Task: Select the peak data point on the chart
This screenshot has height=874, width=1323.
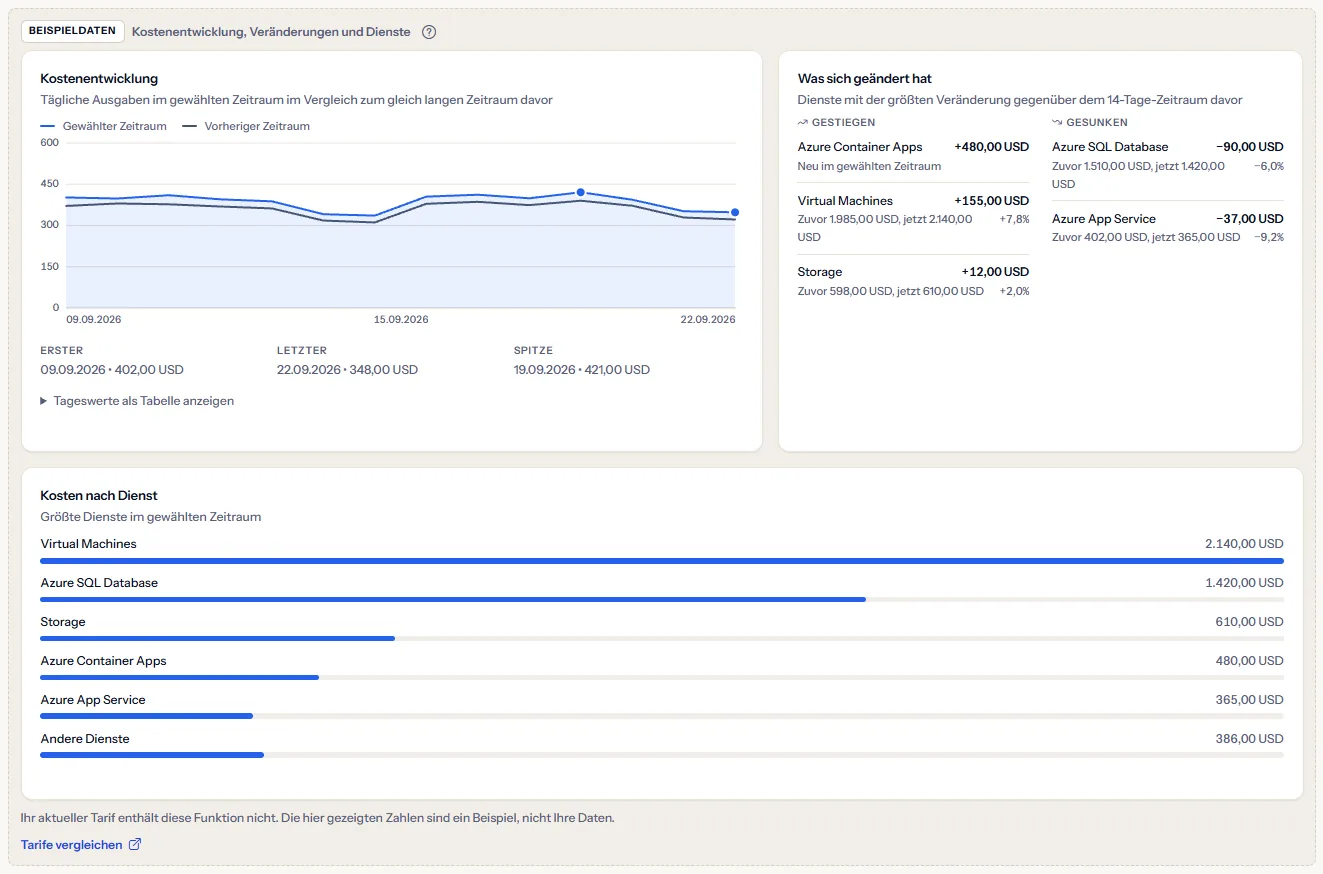Action: tap(580, 192)
